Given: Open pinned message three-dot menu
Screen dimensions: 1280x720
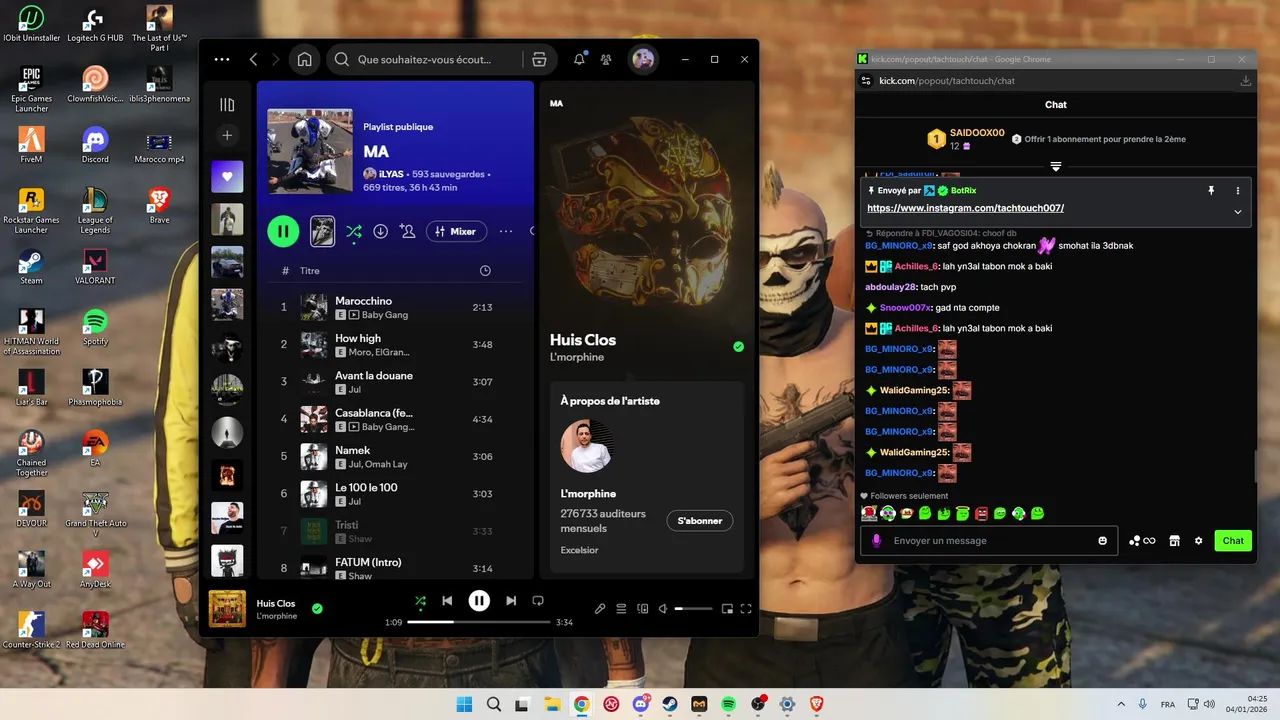Looking at the screenshot, I should coord(1237,190).
